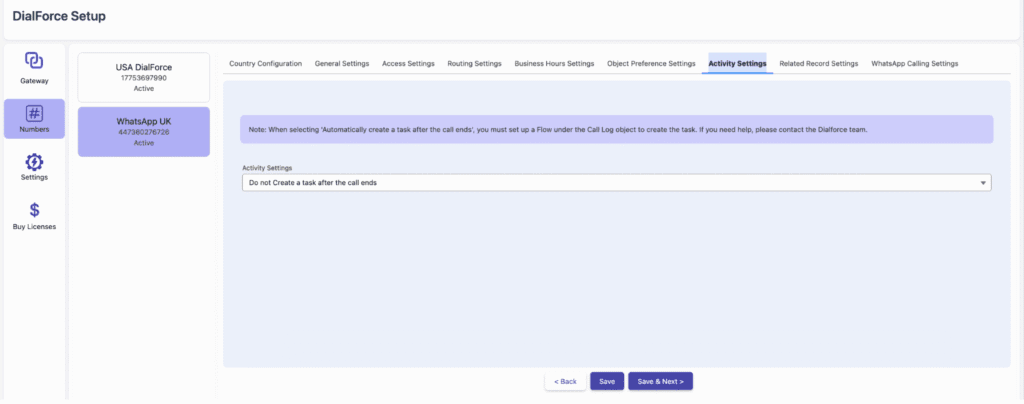This screenshot has height=404, width=1024.
Task: Select the USA DialForce number card
Action: click(x=144, y=77)
